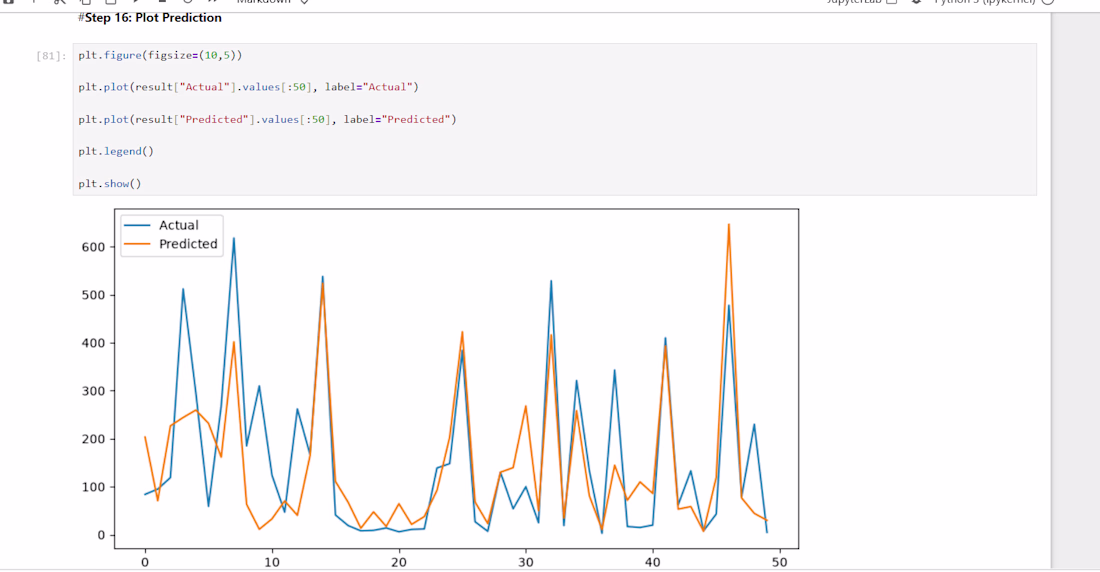Click the y-axis tick label 300
This screenshot has width=1100, height=572.
pyautogui.click(x=93, y=391)
